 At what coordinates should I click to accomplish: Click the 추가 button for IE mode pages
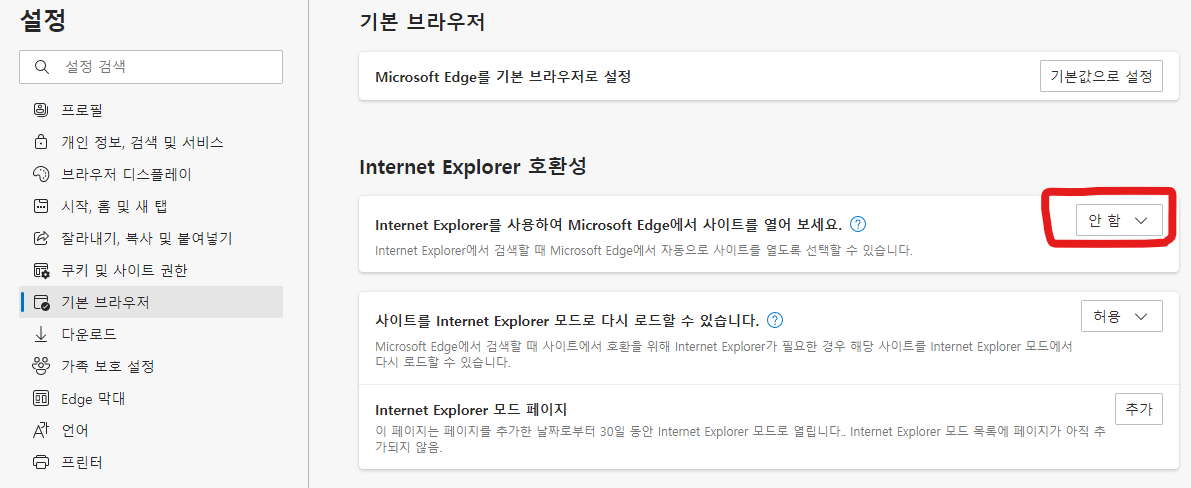pos(1139,409)
